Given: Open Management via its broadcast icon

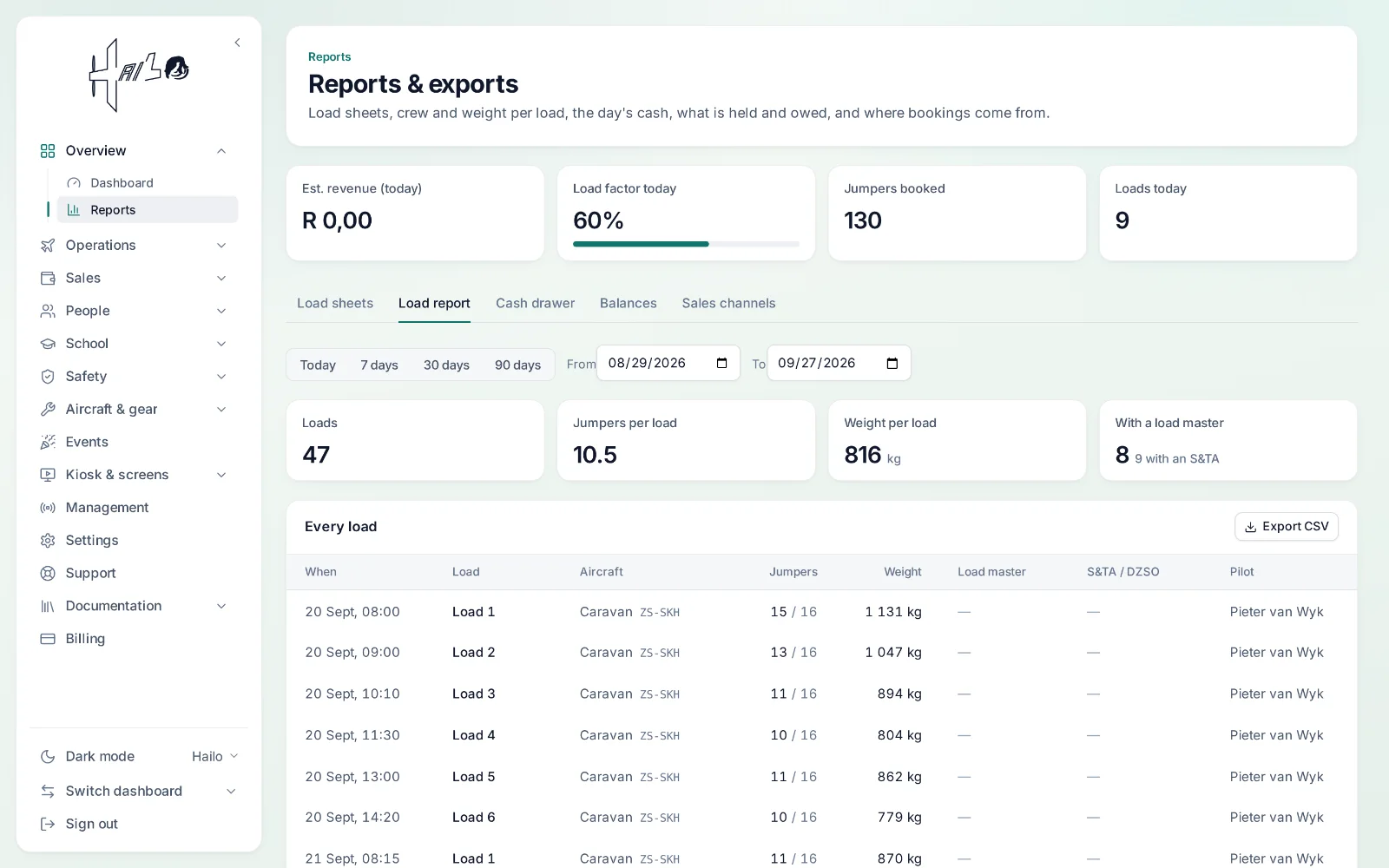Looking at the screenshot, I should (x=48, y=508).
